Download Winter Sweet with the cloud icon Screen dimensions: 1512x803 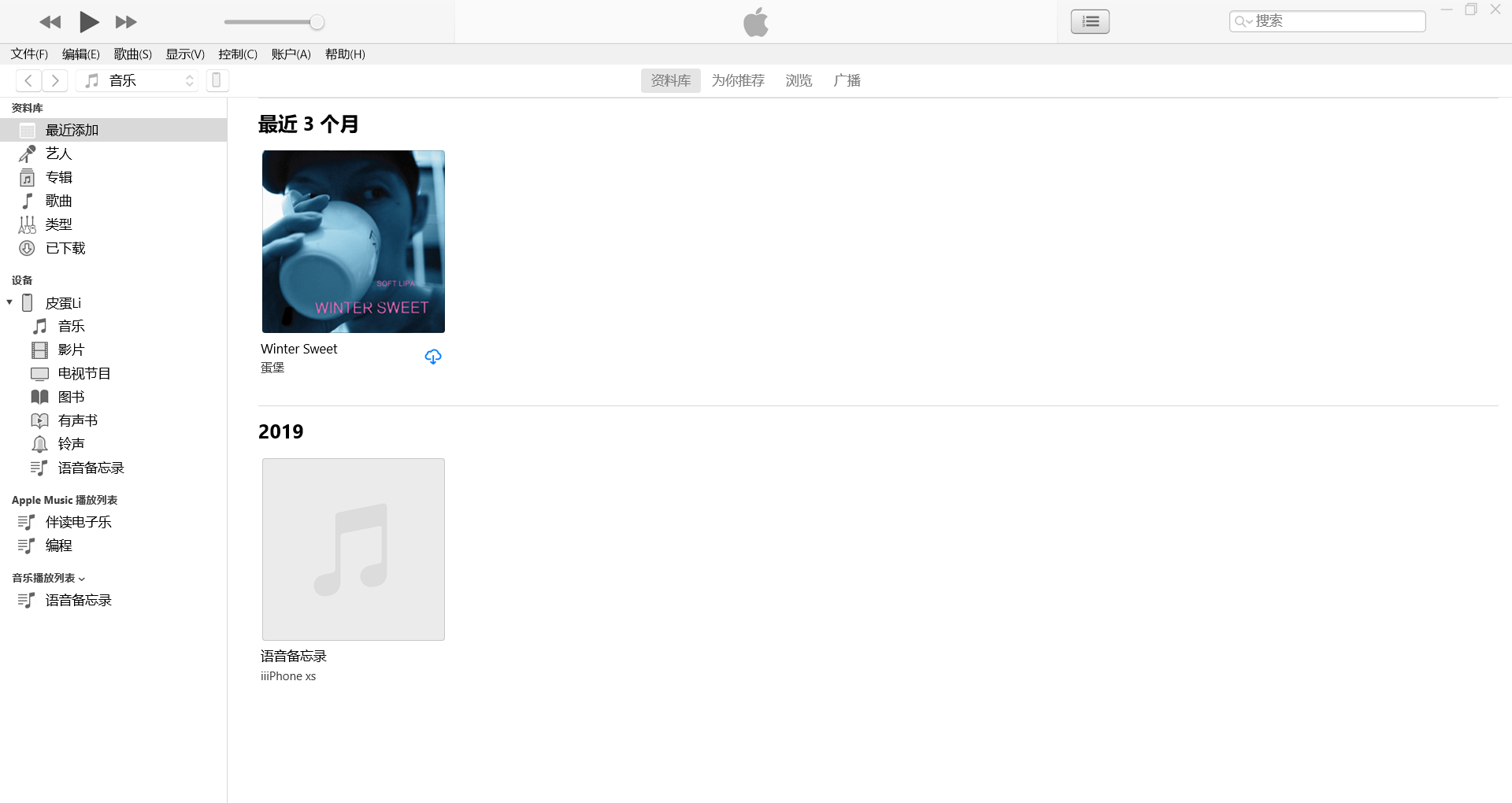coord(433,357)
